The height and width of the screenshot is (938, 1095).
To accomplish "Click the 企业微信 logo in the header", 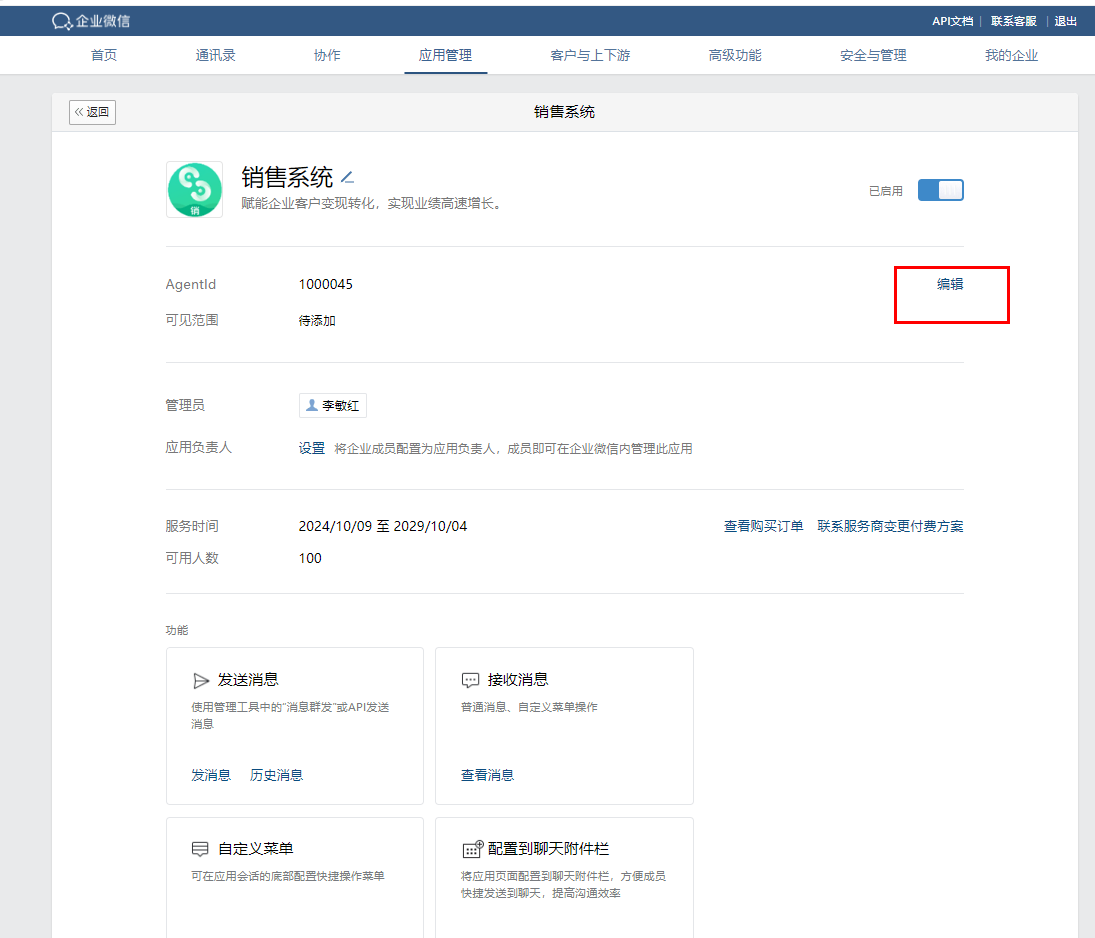I will tap(91, 21).
